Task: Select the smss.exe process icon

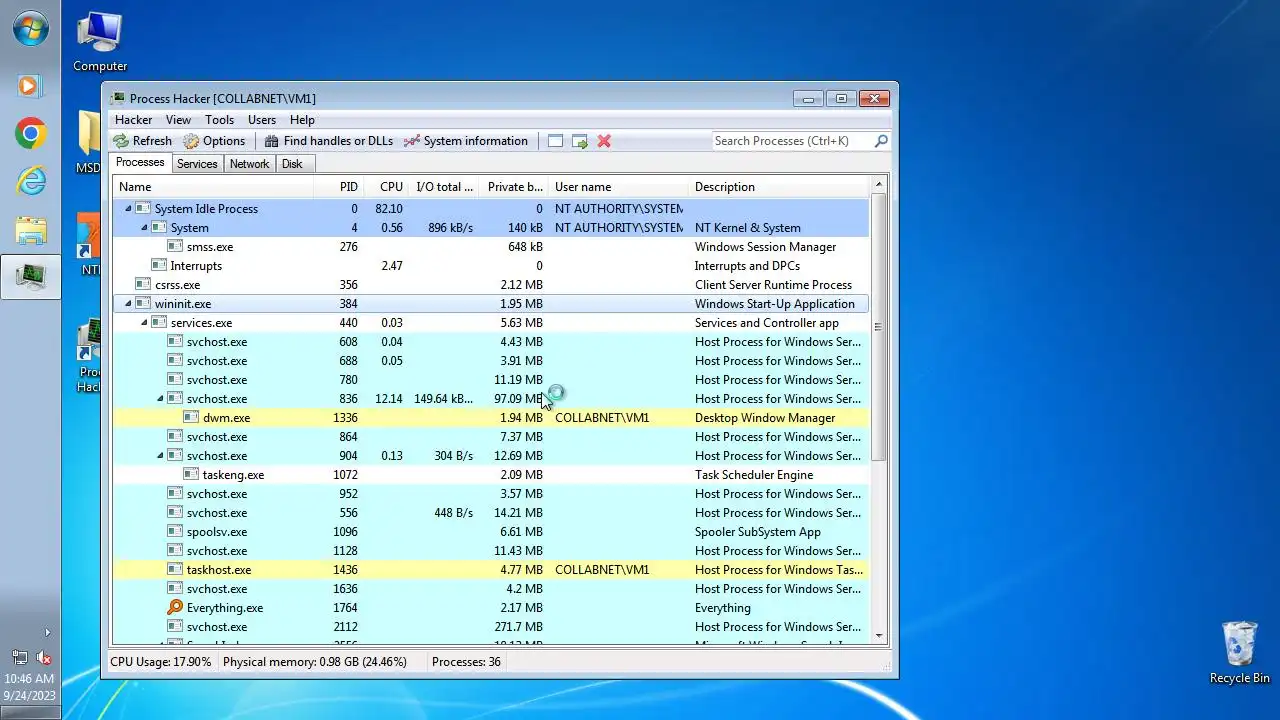Action: pos(175,247)
